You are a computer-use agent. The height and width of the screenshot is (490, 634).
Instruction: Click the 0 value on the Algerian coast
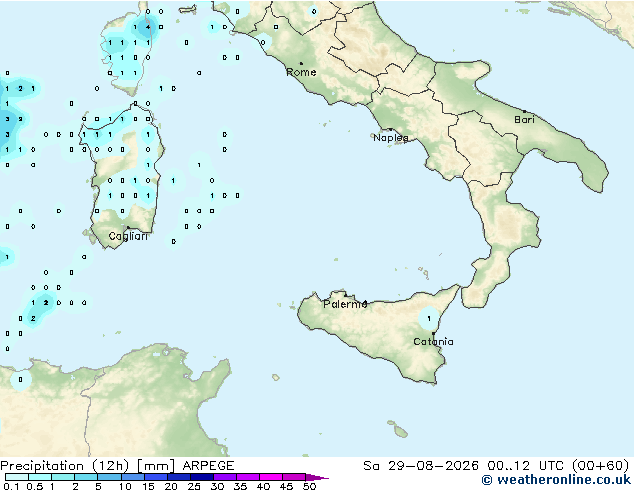[x=20, y=380]
